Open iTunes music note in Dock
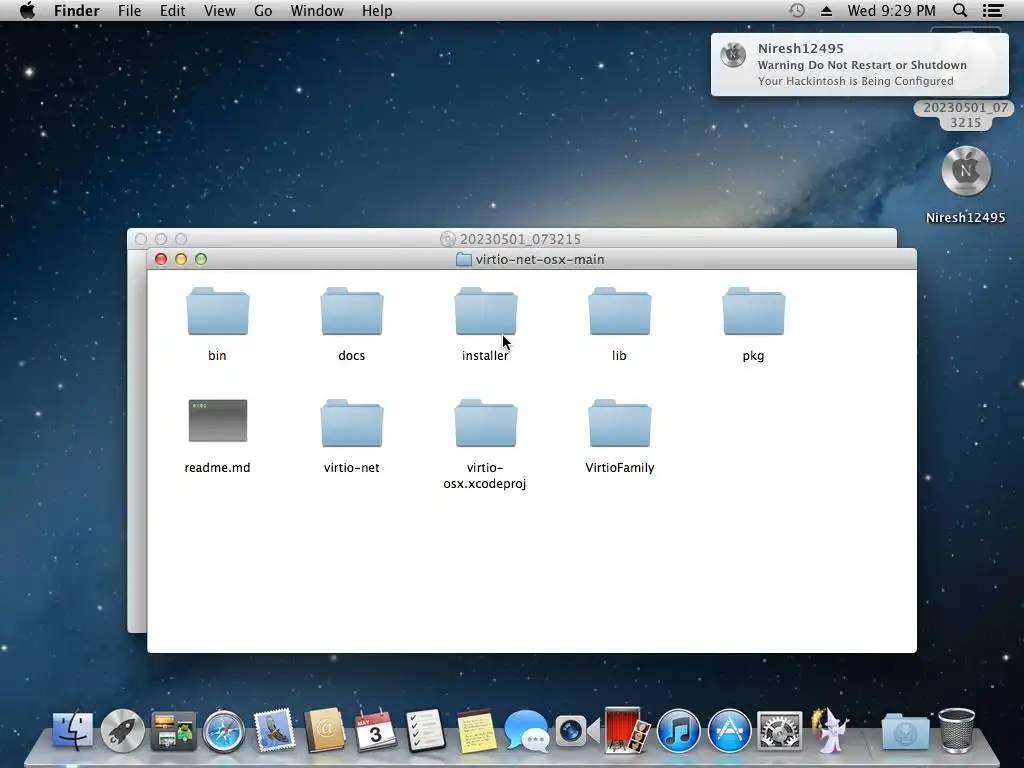This screenshot has width=1024, height=768. click(678, 731)
